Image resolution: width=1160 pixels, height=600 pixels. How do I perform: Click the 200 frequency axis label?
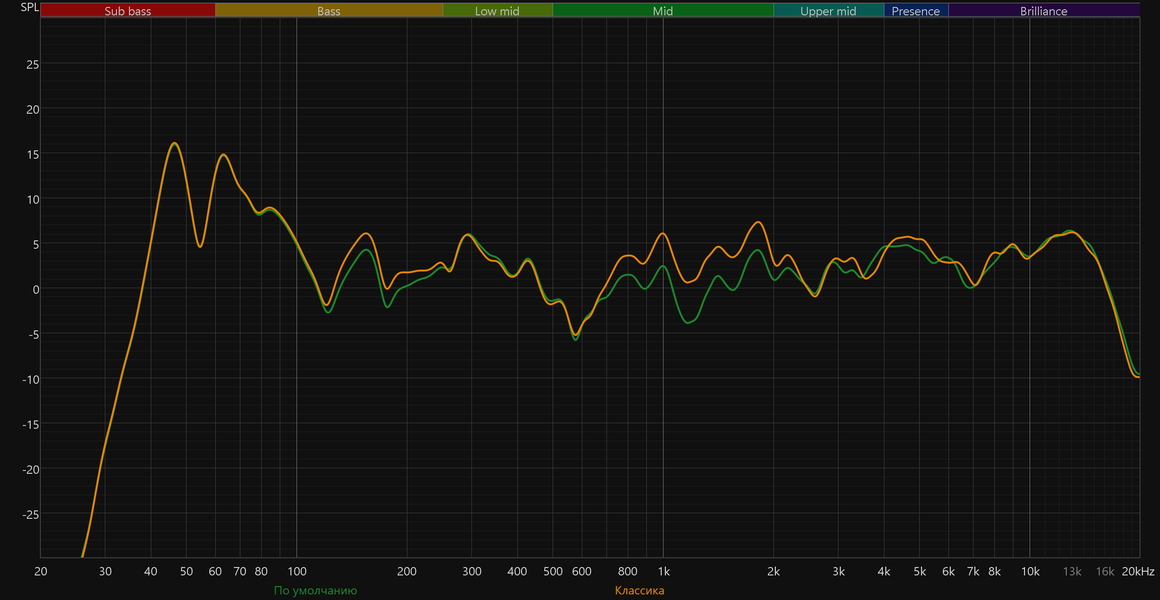(407, 571)
